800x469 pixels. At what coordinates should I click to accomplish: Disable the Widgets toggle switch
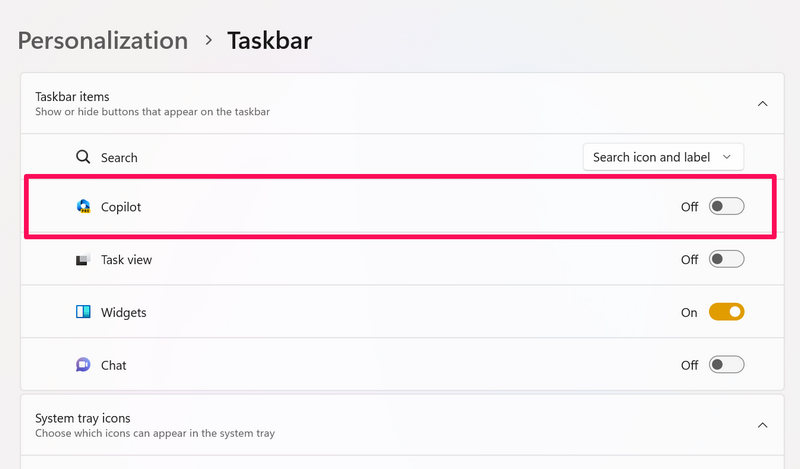click(726, 312)
